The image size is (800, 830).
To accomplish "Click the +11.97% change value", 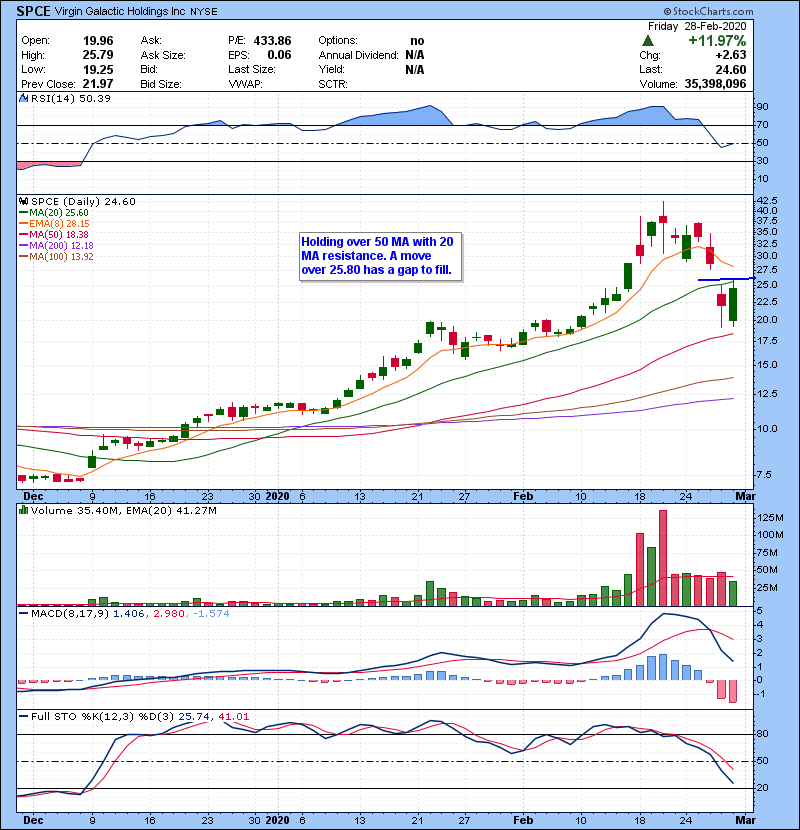I will coord(717,40).
